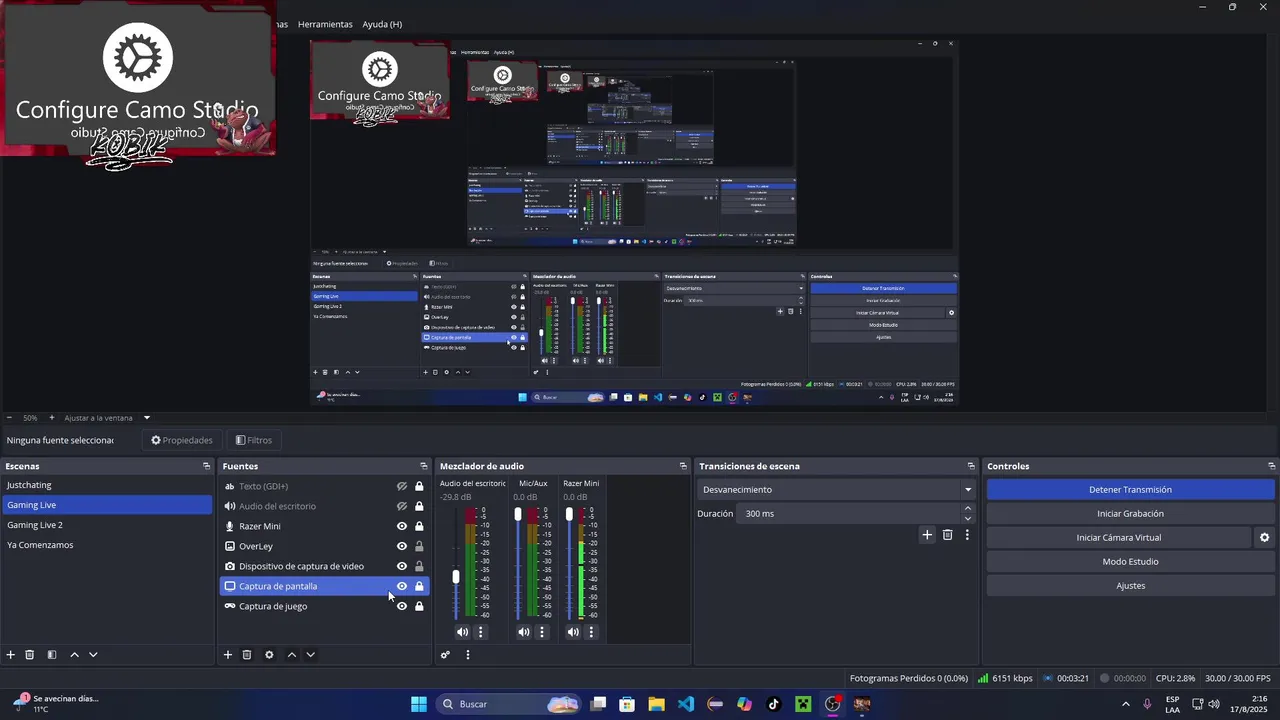
Task: Show the Audio del escritorio source
Action: 402,506
